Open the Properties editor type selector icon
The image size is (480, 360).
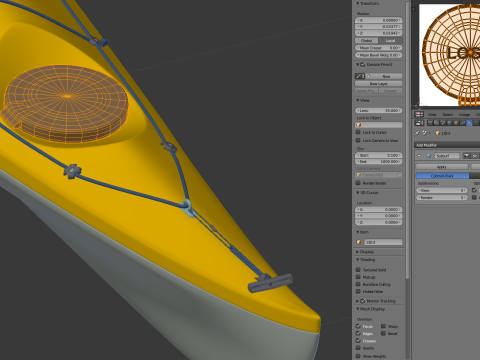click(419, 123)
